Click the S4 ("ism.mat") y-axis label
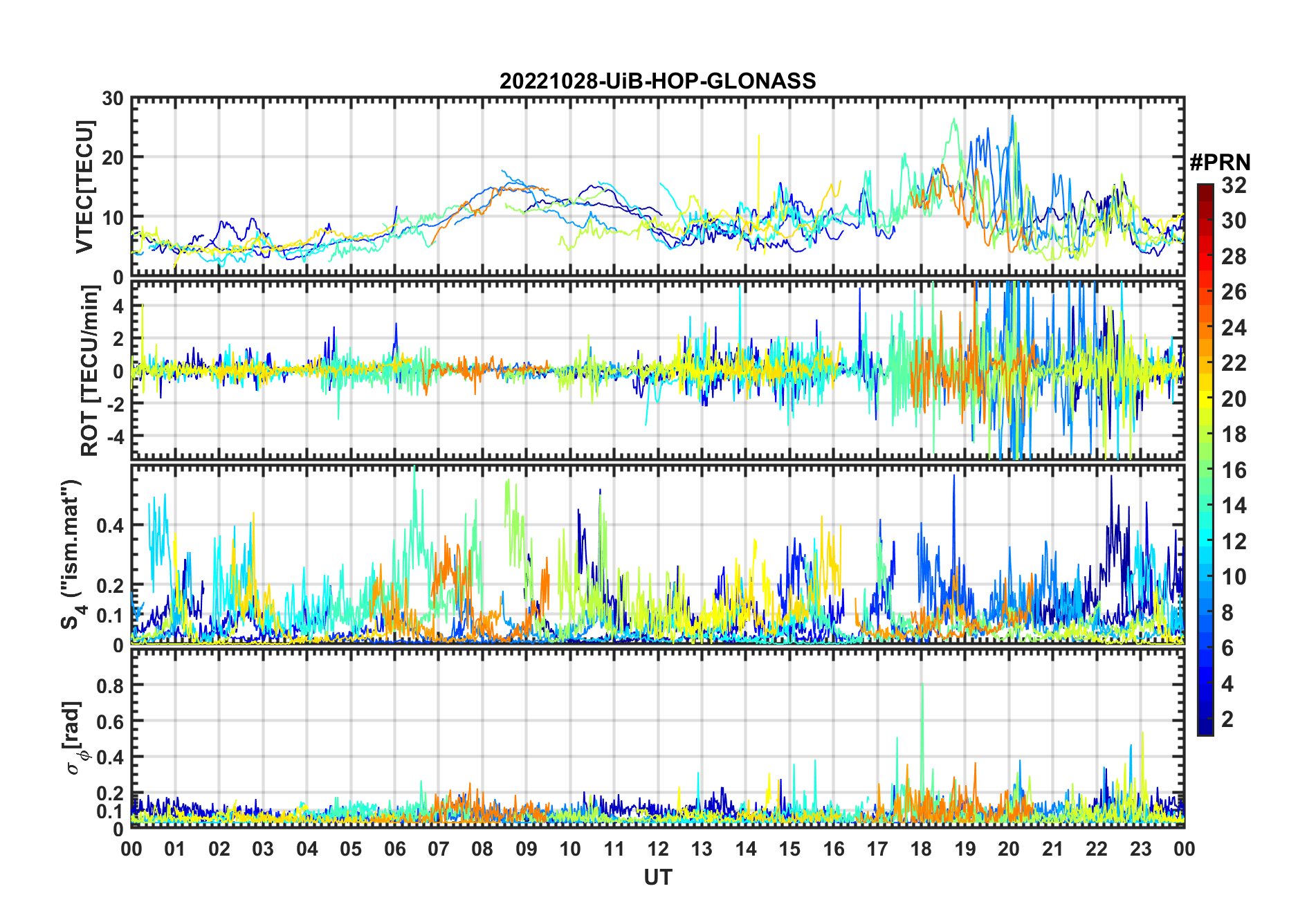 (73, 554)
